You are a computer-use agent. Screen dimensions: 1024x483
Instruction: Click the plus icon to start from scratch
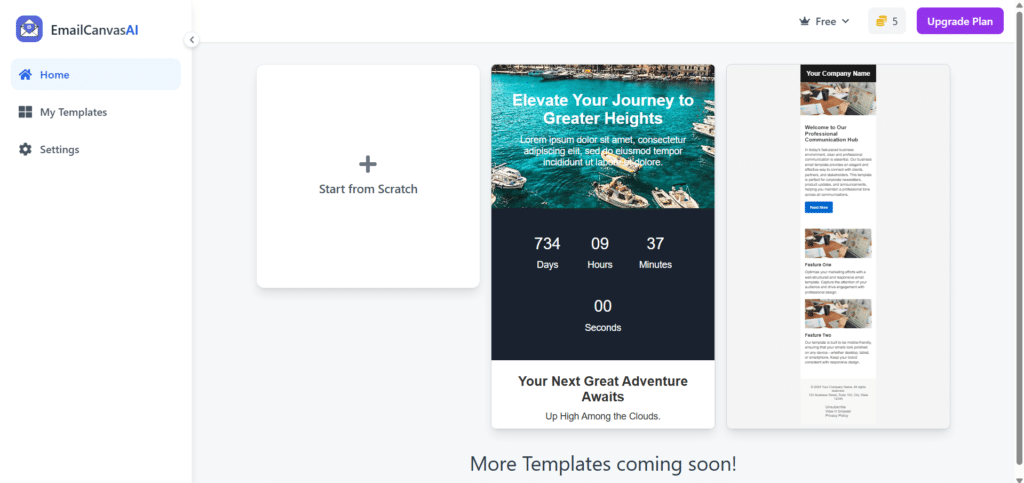368,164
